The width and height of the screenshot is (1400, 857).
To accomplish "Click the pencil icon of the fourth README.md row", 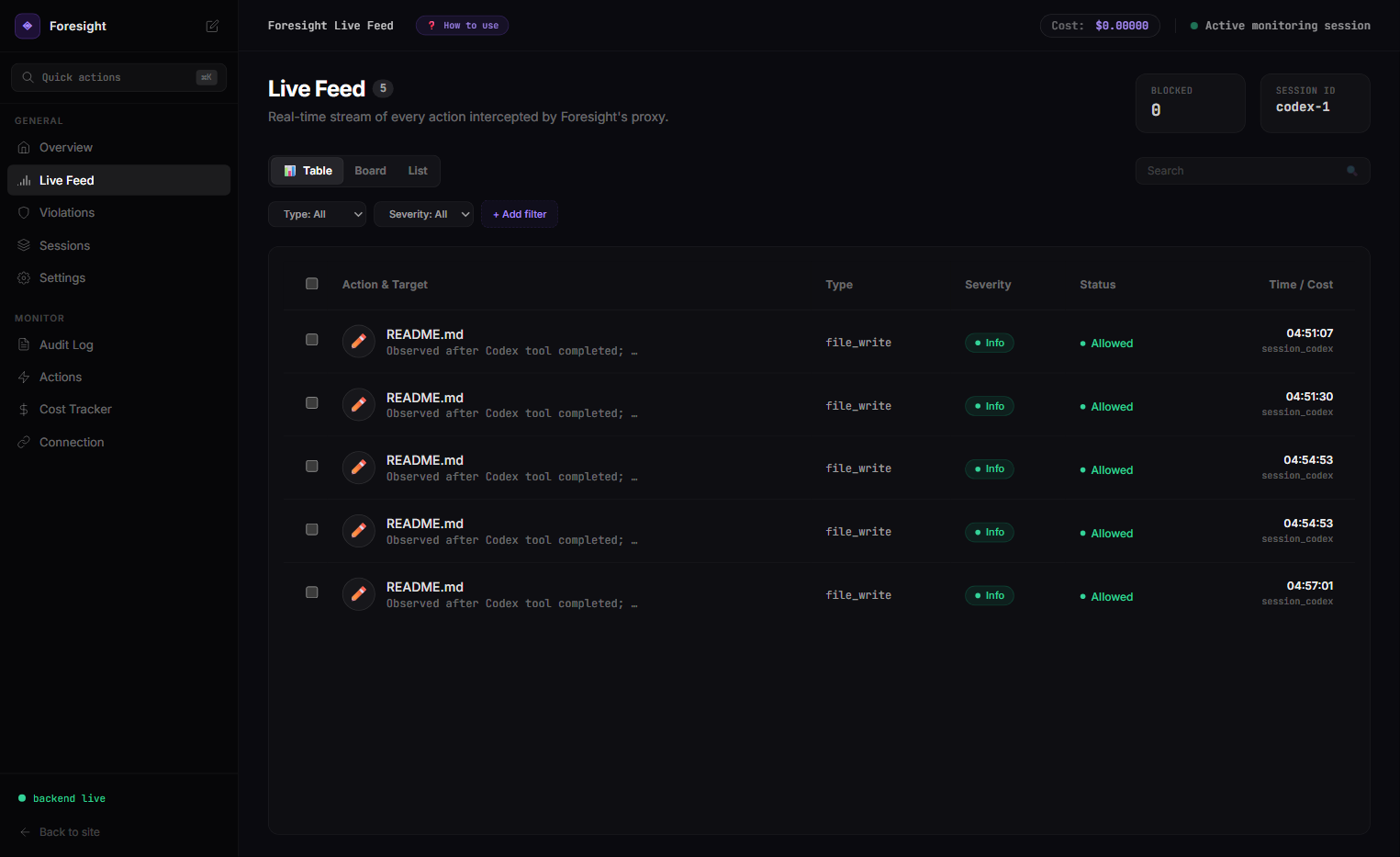I will point(359,531).
